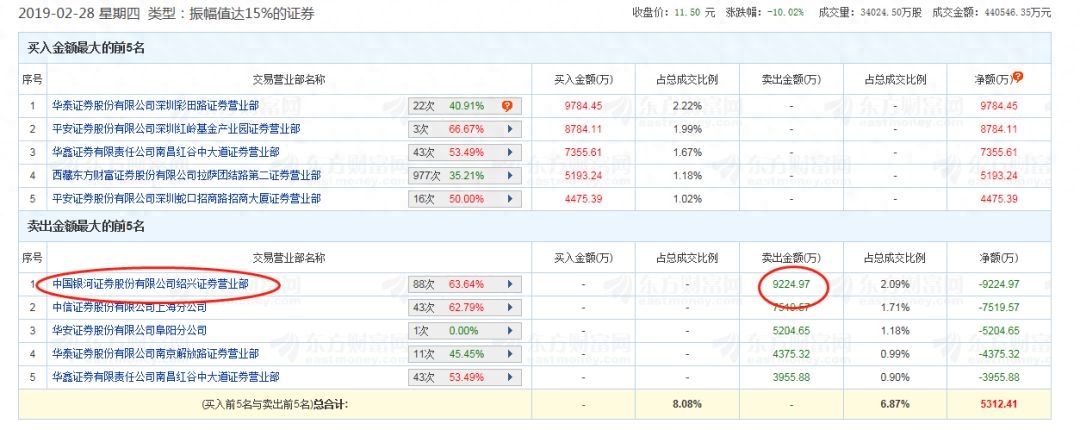Open 华安证券阜阳分公司 link

(129, 330)
